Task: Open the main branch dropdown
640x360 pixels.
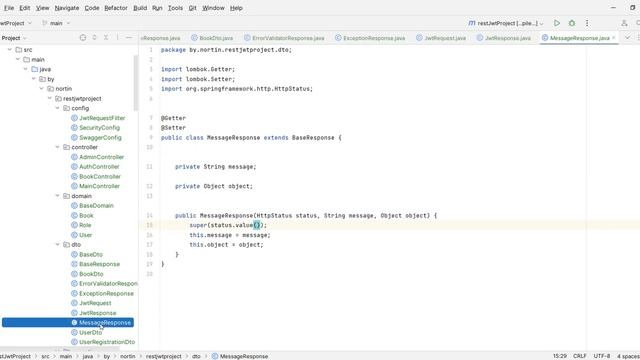Action: pyautogui.click(x=56, y=23)
